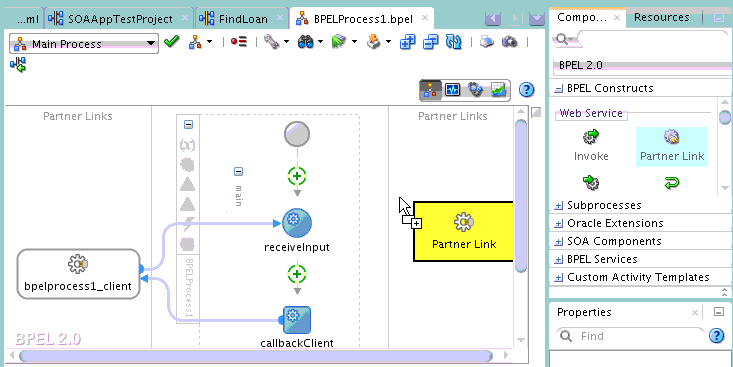Viewport: 733px width, 367px height.
Task: Open the wrench tools dropdown arrow
Action: point(286,42)
